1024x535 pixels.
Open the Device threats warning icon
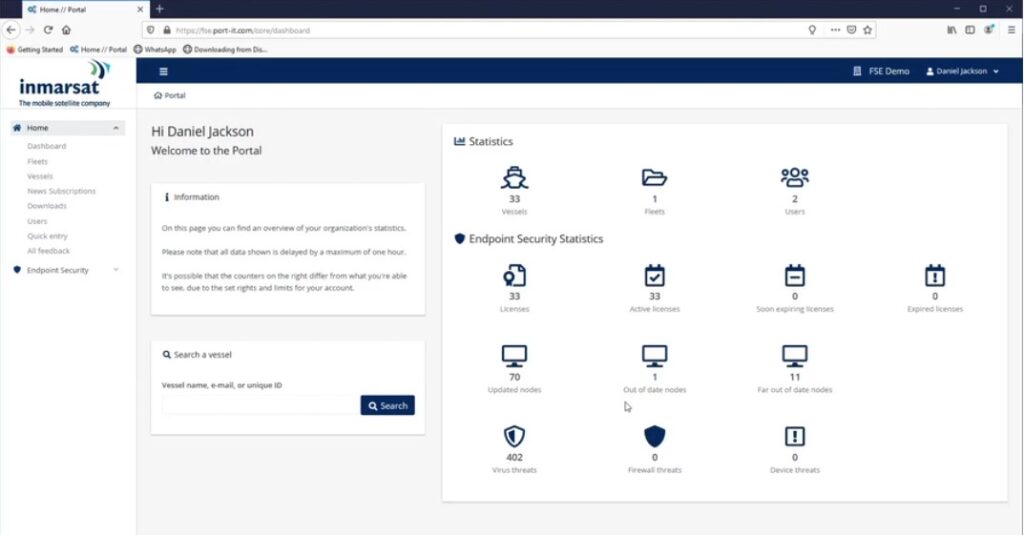794,436
